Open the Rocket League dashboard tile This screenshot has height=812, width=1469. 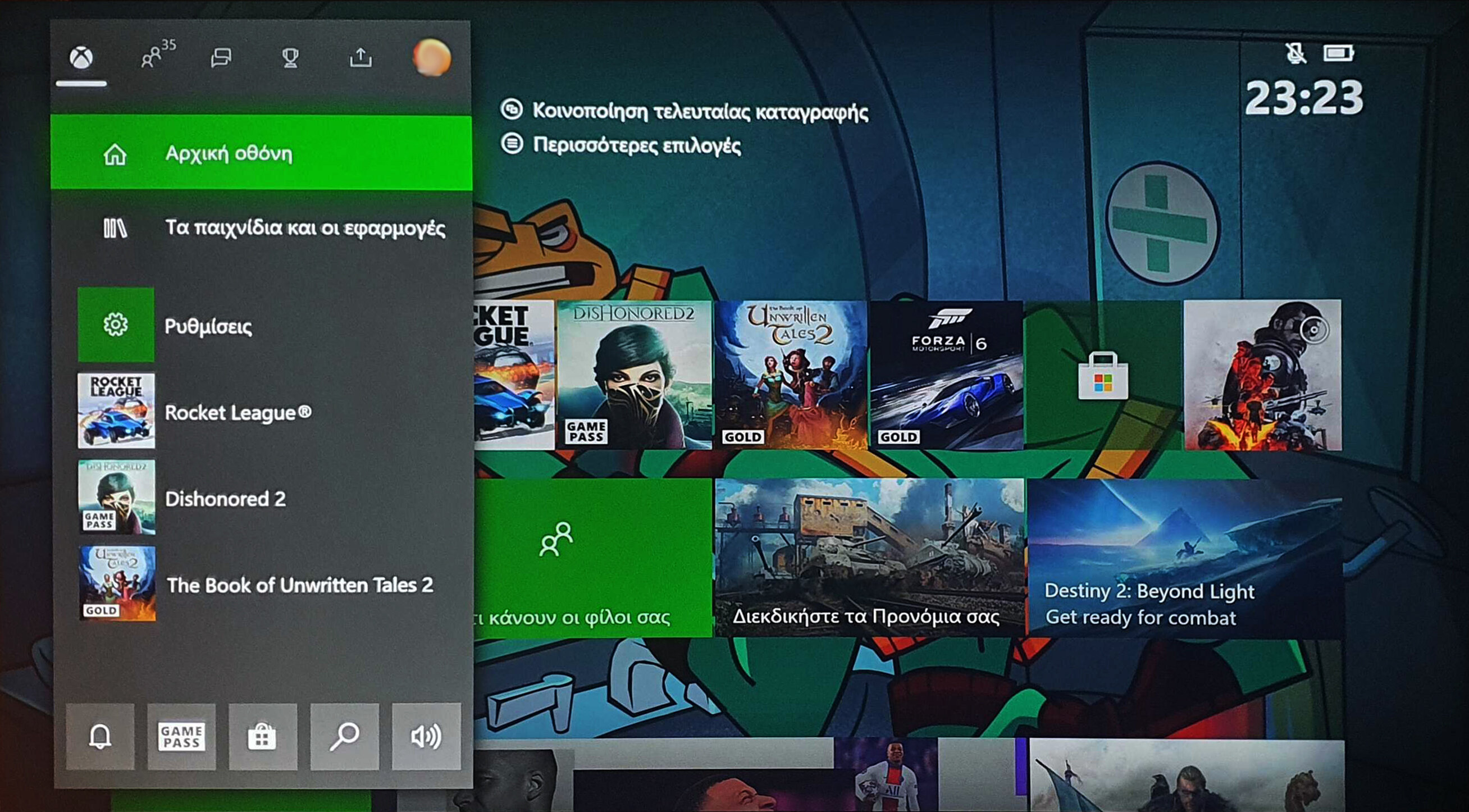(514, 375)
